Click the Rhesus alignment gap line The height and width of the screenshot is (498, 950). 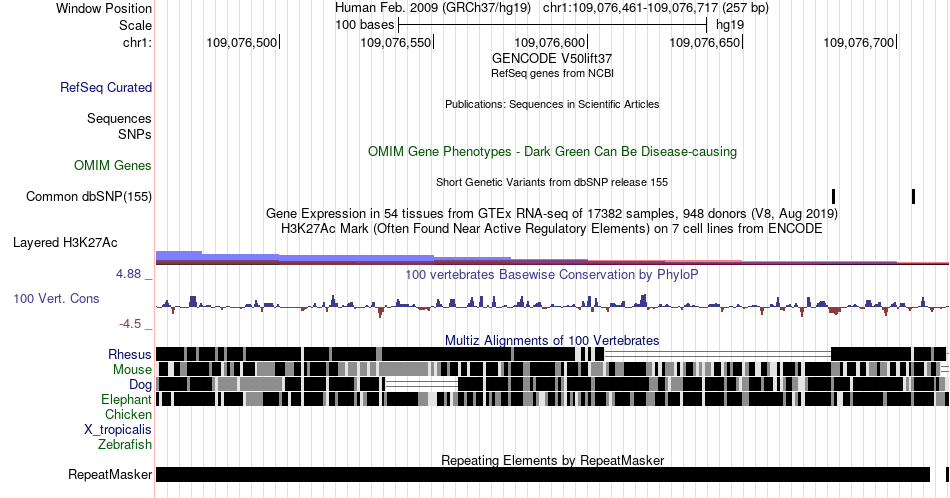[x=717, y=354]
